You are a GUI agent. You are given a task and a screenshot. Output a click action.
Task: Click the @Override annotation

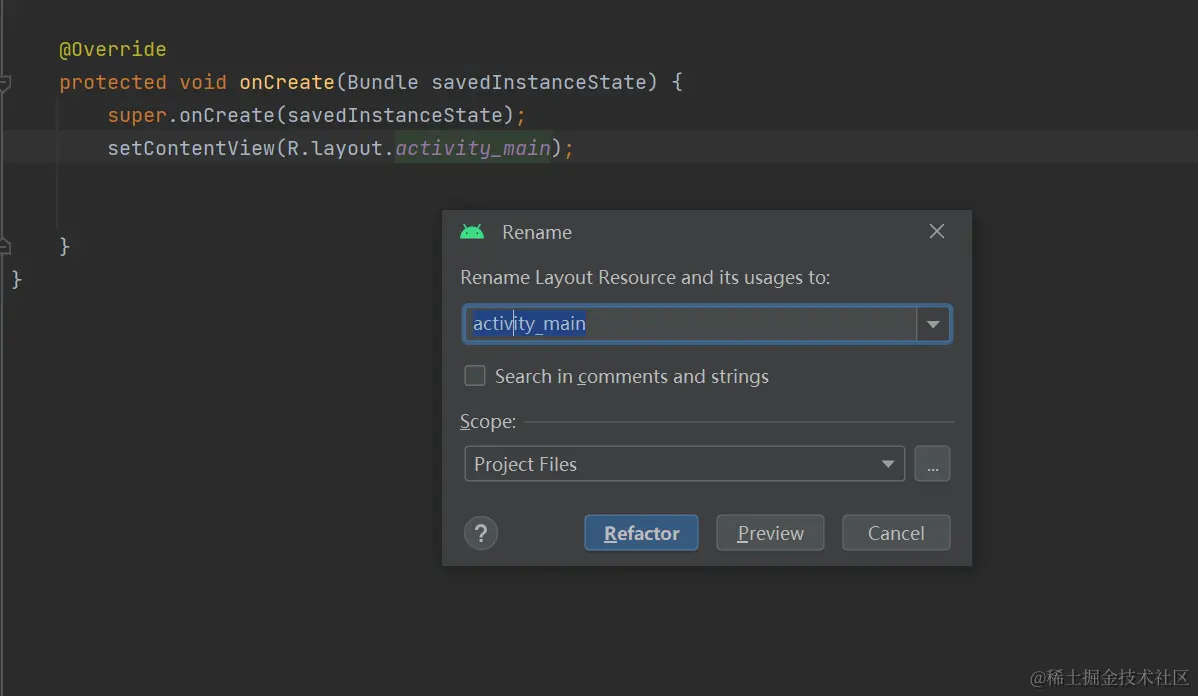point(112,50)
